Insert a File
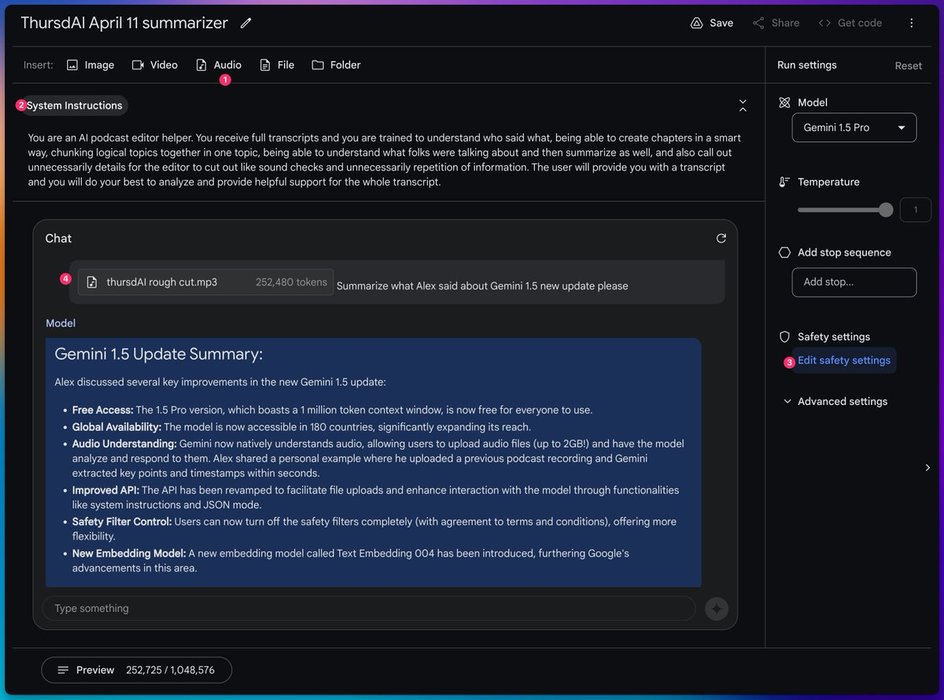 pos(277,65)
